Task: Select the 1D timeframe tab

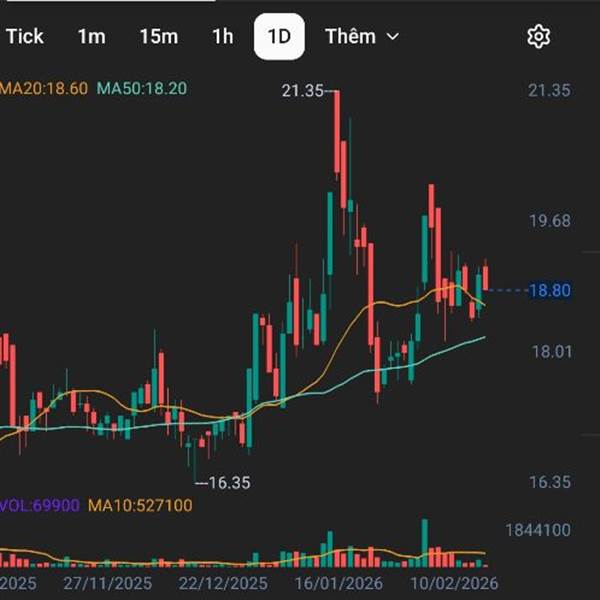Action: tap(279, 37)
